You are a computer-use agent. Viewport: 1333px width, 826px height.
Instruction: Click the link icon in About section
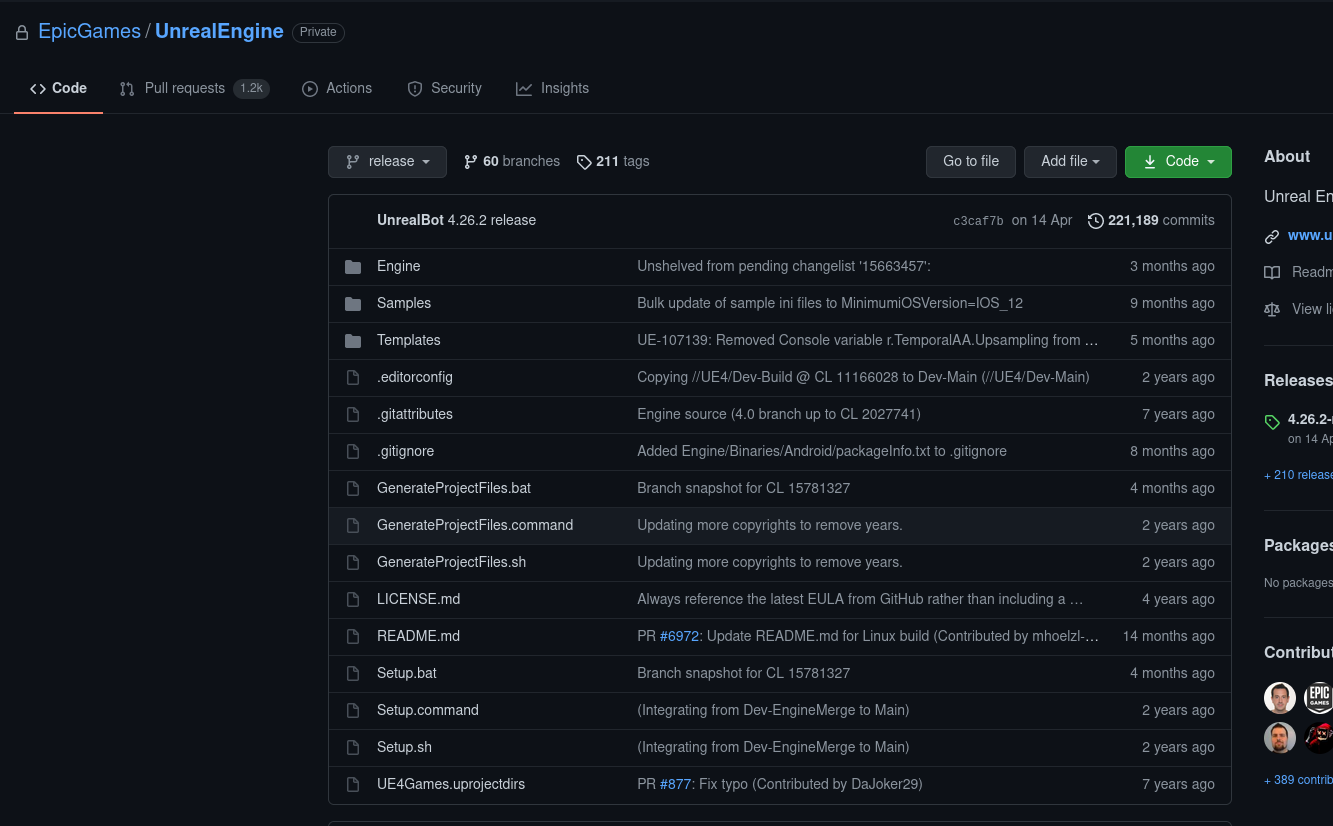pyautogui.click(x=1272, y=237)
